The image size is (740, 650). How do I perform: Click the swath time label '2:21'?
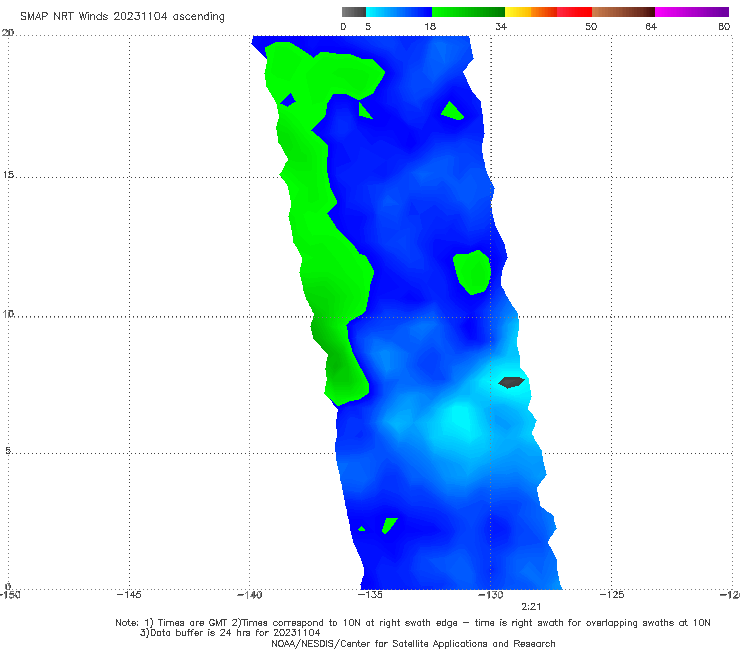coord(531,607)
